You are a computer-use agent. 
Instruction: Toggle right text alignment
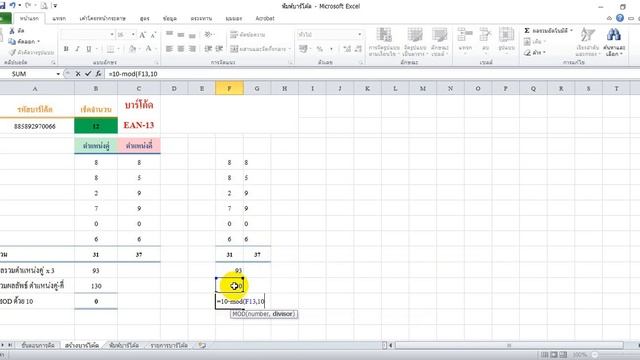tap(192, 49)
